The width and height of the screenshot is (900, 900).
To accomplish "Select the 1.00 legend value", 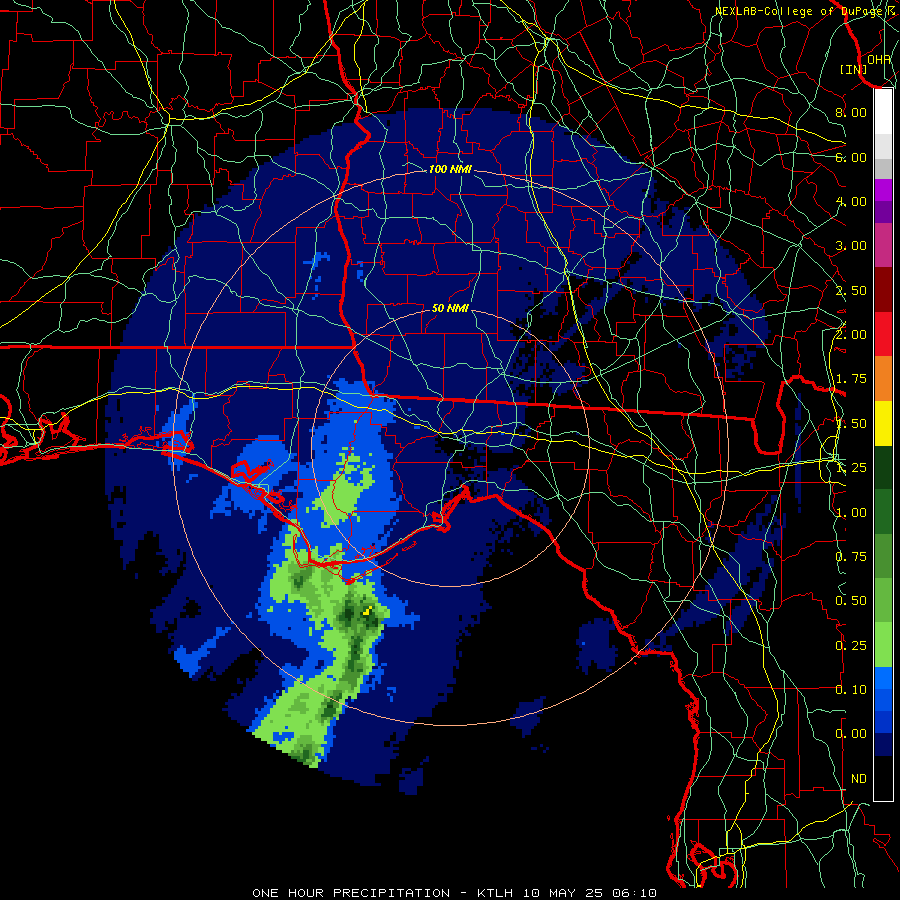I will click(x=851, y=513).
